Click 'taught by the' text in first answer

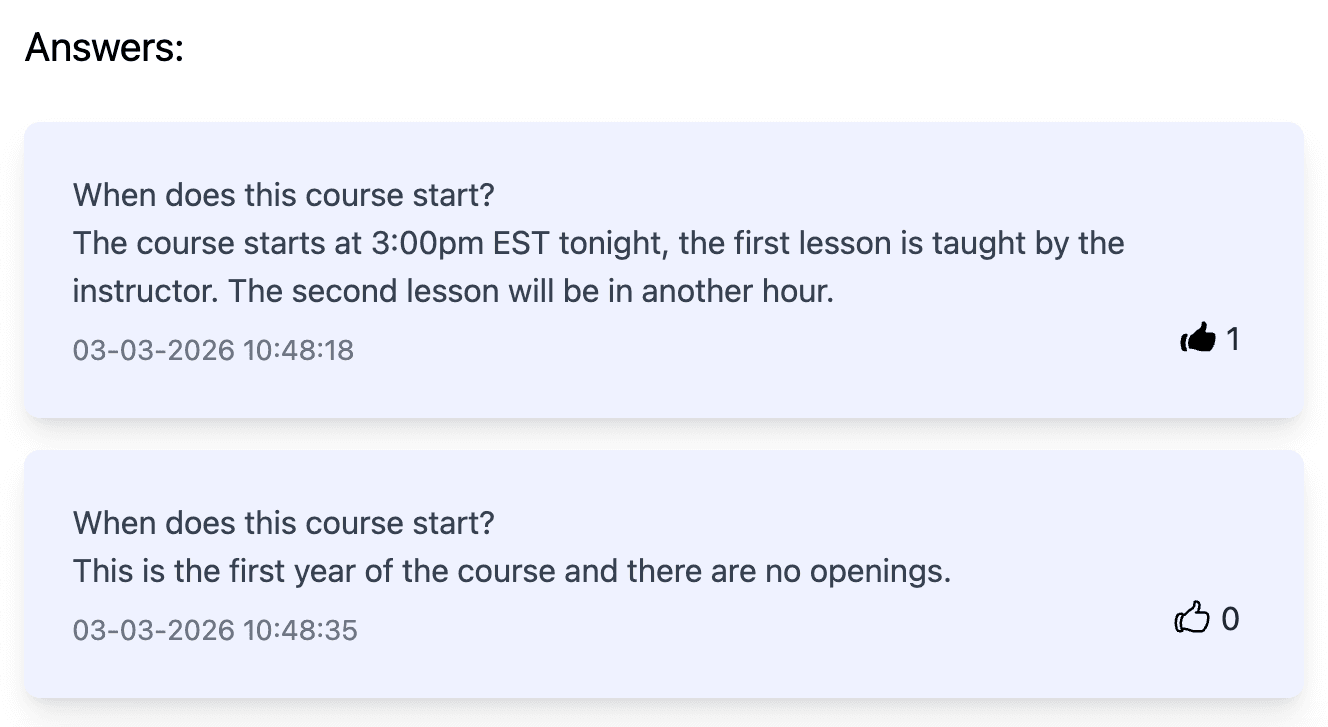point(1028,243)
